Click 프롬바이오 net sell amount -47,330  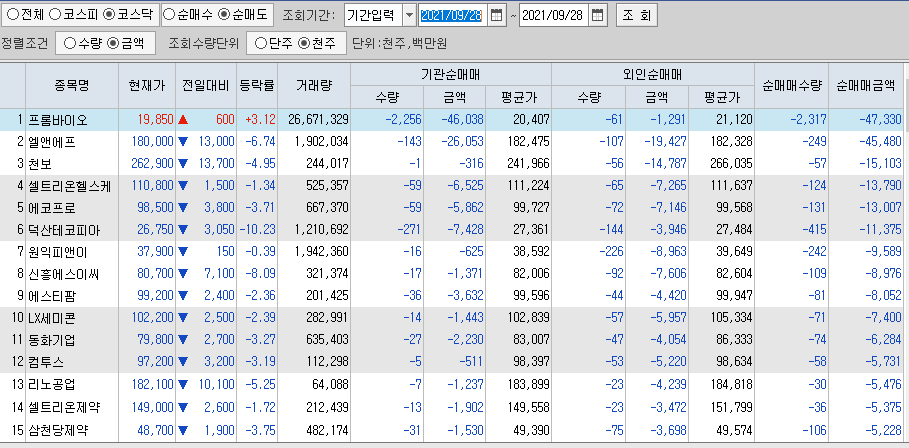click(880, 120)
